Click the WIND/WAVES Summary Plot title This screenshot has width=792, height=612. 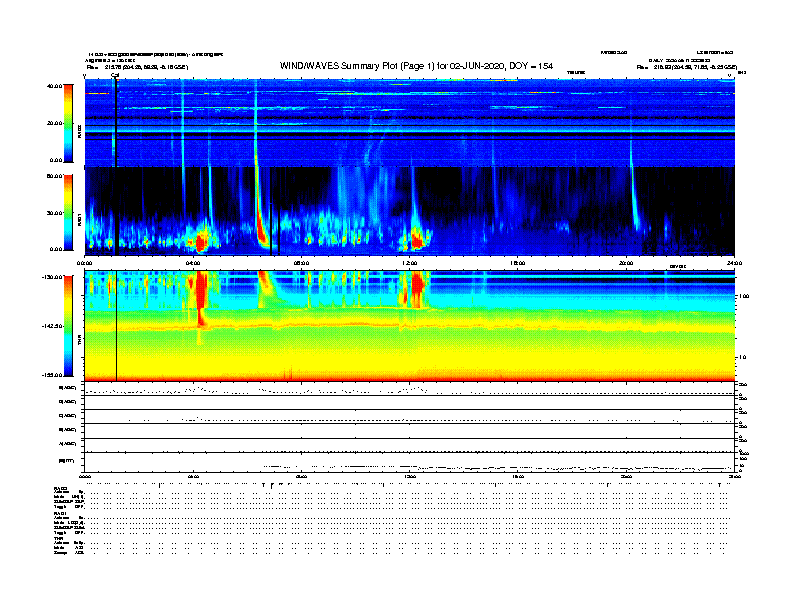point(416,66)
